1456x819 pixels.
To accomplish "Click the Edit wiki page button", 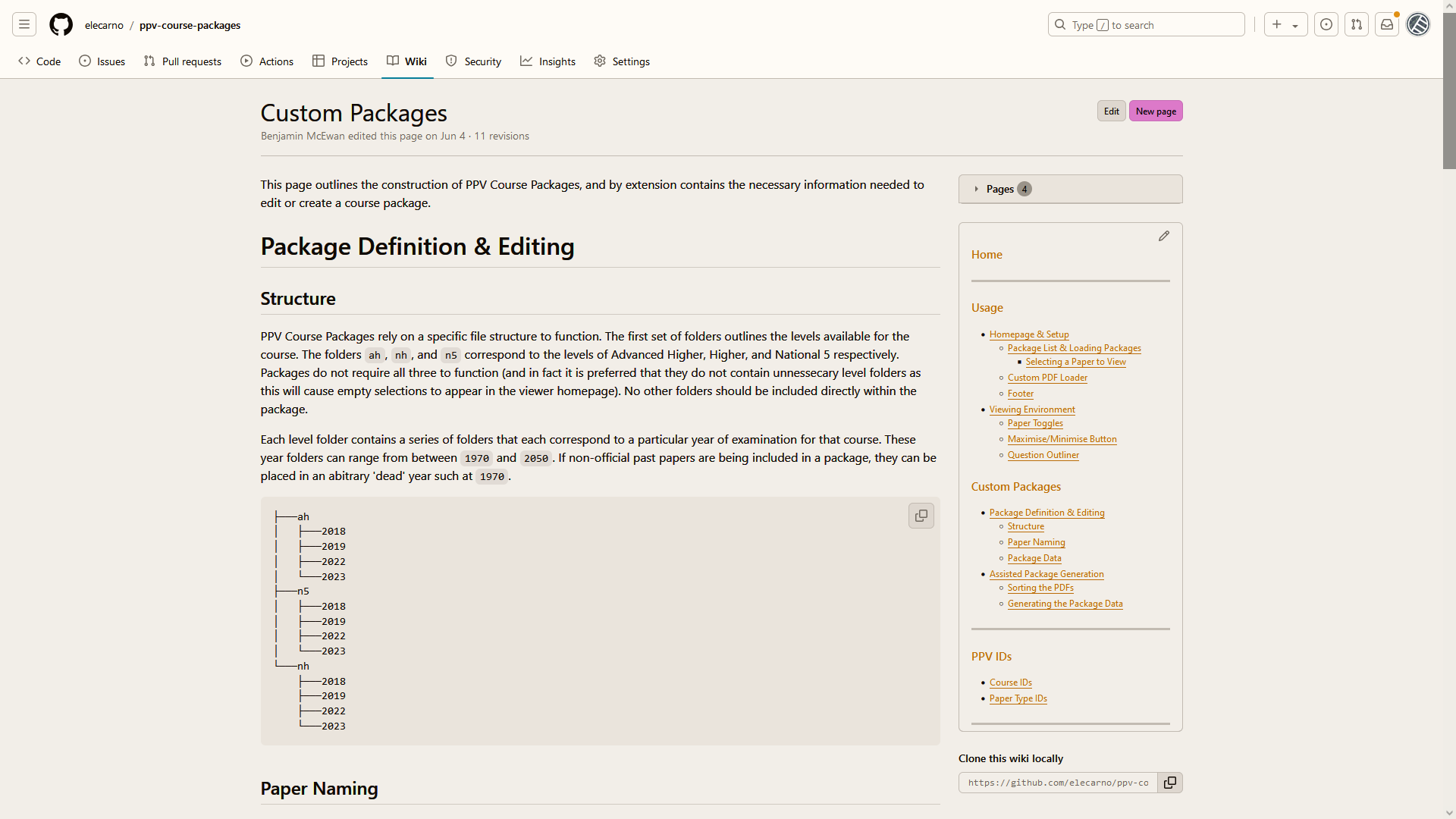I will [x=1111, y=111].
